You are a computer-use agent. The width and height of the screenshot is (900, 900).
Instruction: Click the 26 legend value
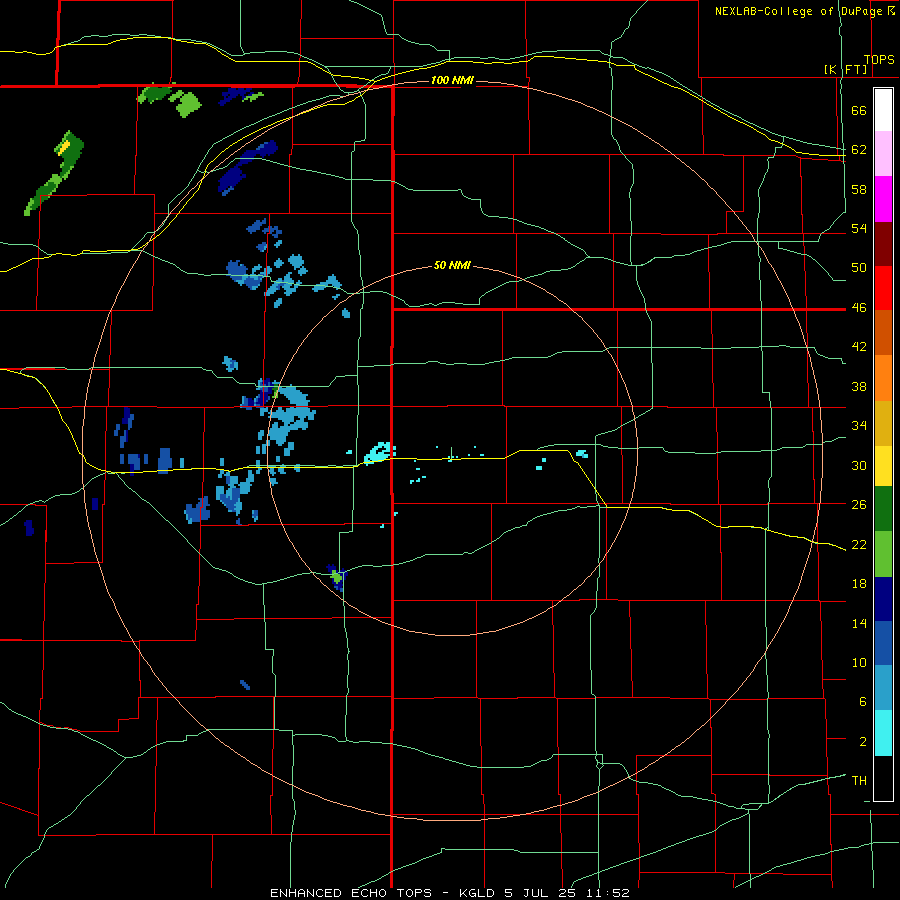pyautogui.click(x=859, y=505)
